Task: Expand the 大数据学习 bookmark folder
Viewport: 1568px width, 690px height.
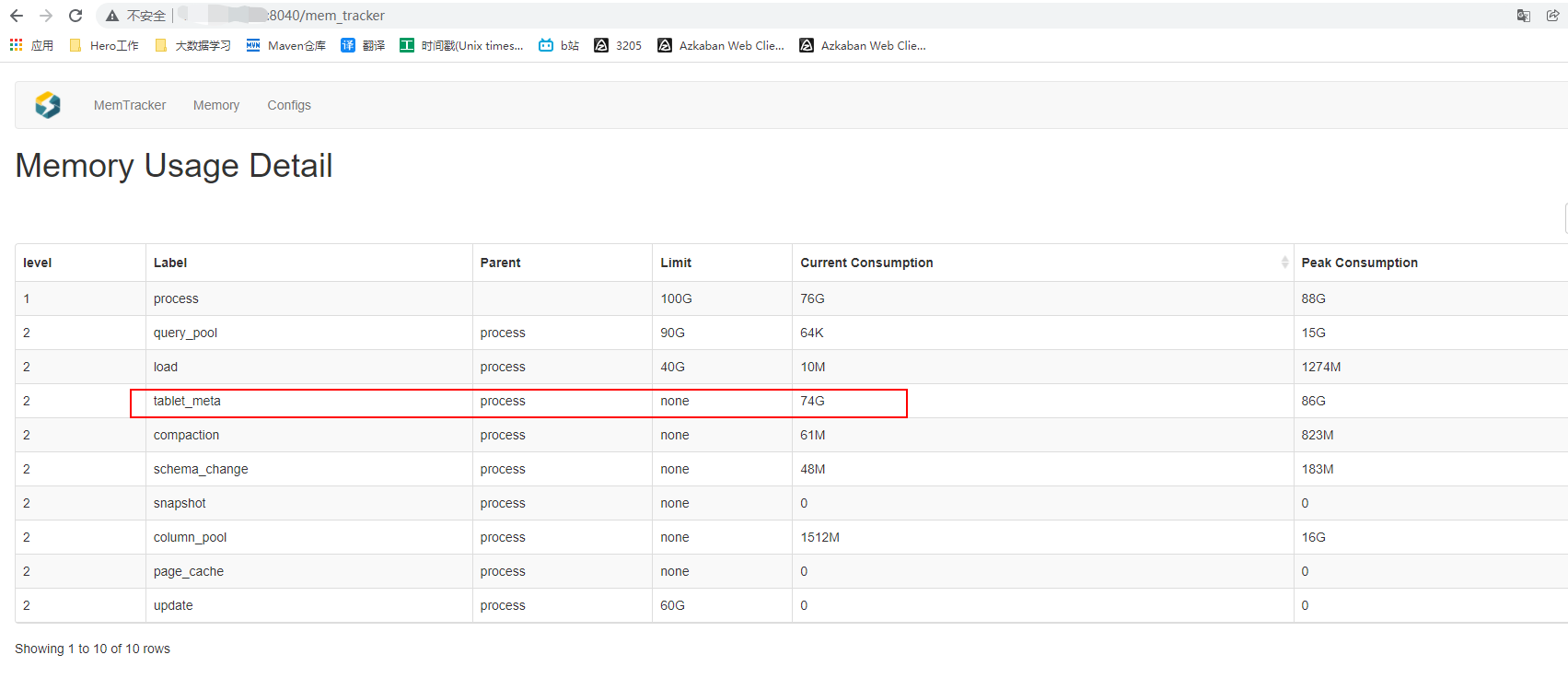Action: [193, 45]
